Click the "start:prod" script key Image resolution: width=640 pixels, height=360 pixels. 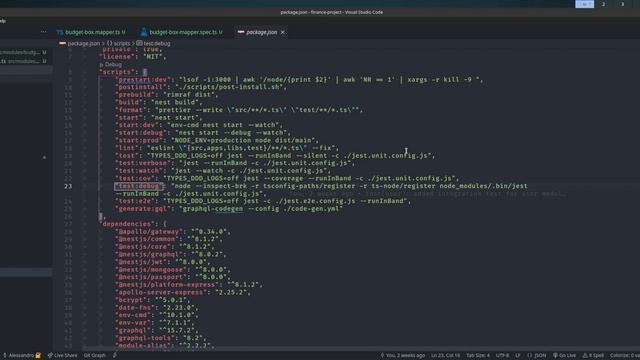(139, 140)
